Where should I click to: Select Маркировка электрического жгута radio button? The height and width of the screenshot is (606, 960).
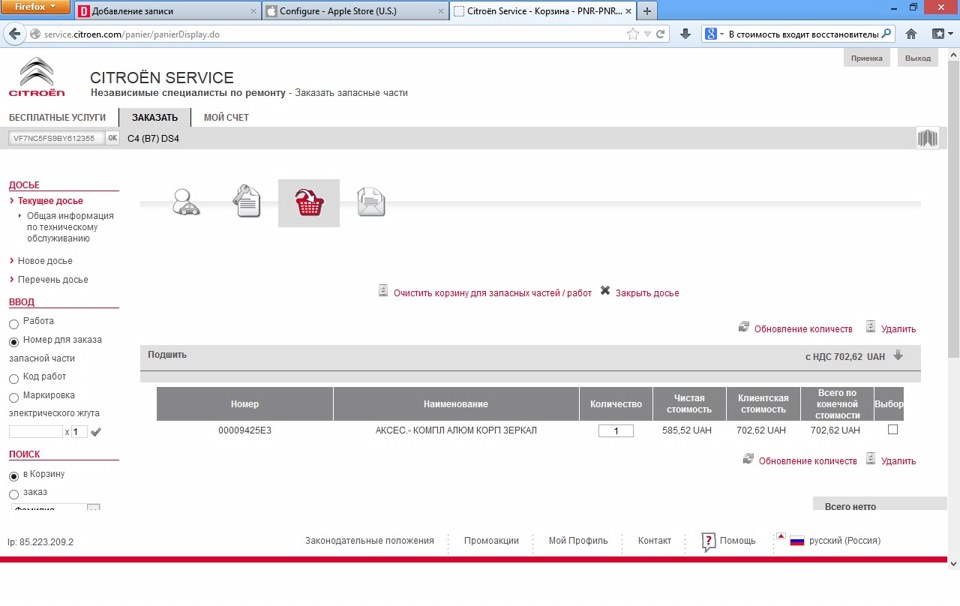pyautogui.click(x=13, y=398)
